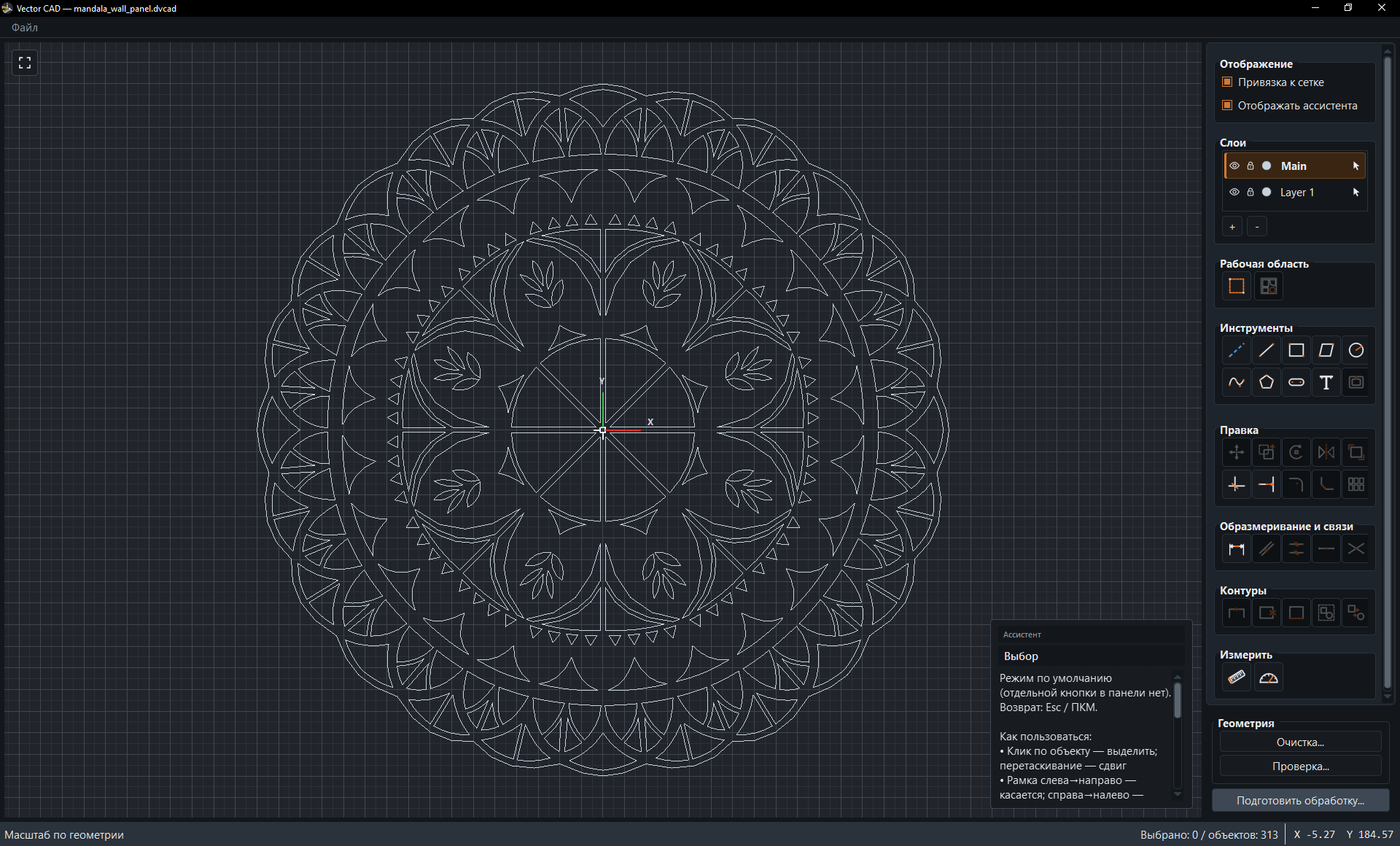This screenshot has height=846, width=1400.
Task: Switch to single workspace view
Action: (x=1236, y=287)
